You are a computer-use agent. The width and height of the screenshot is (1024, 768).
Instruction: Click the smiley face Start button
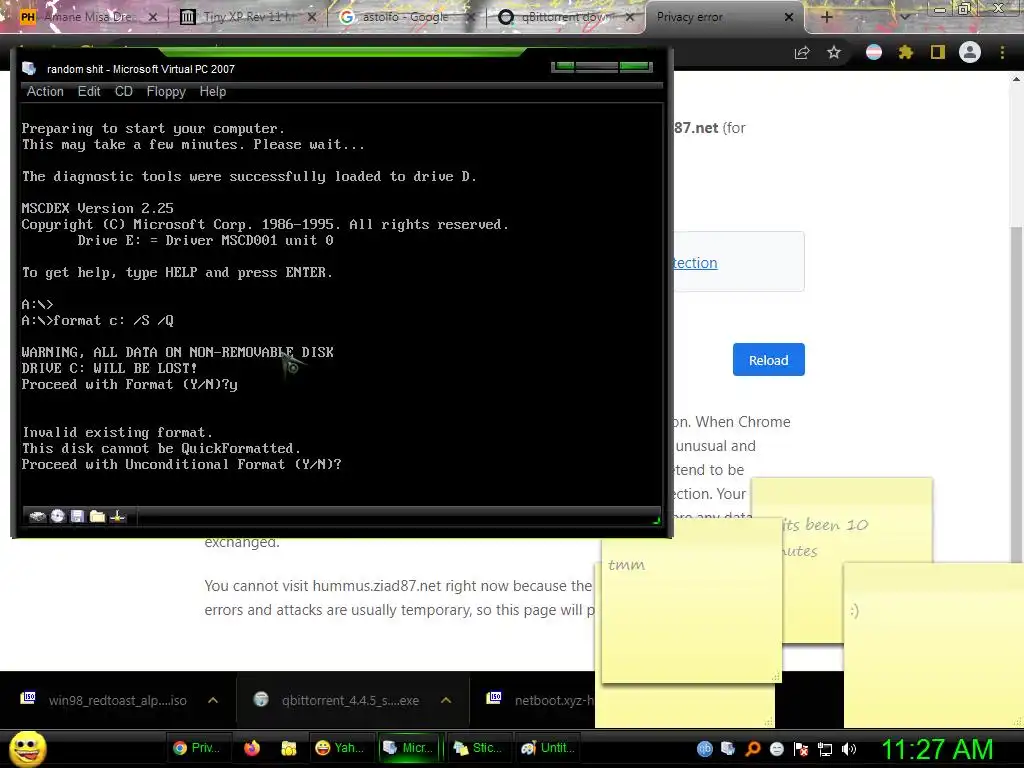27,748
